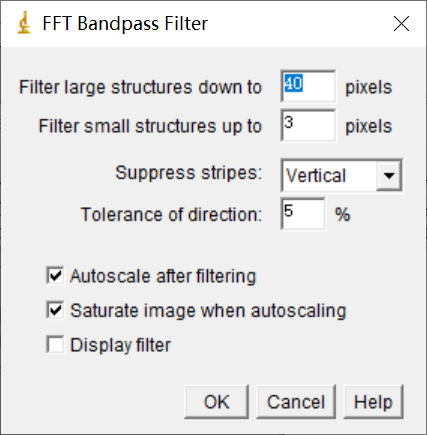427x435 pixels.
Task: Click the 'Tolerance of direction:' label
Action: click(x=171, y=214)
